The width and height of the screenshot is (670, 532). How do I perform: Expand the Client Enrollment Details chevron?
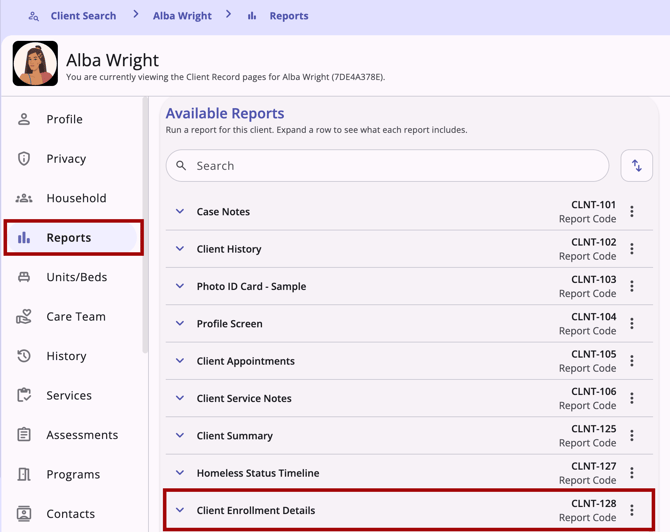click(x=180, y=510)
